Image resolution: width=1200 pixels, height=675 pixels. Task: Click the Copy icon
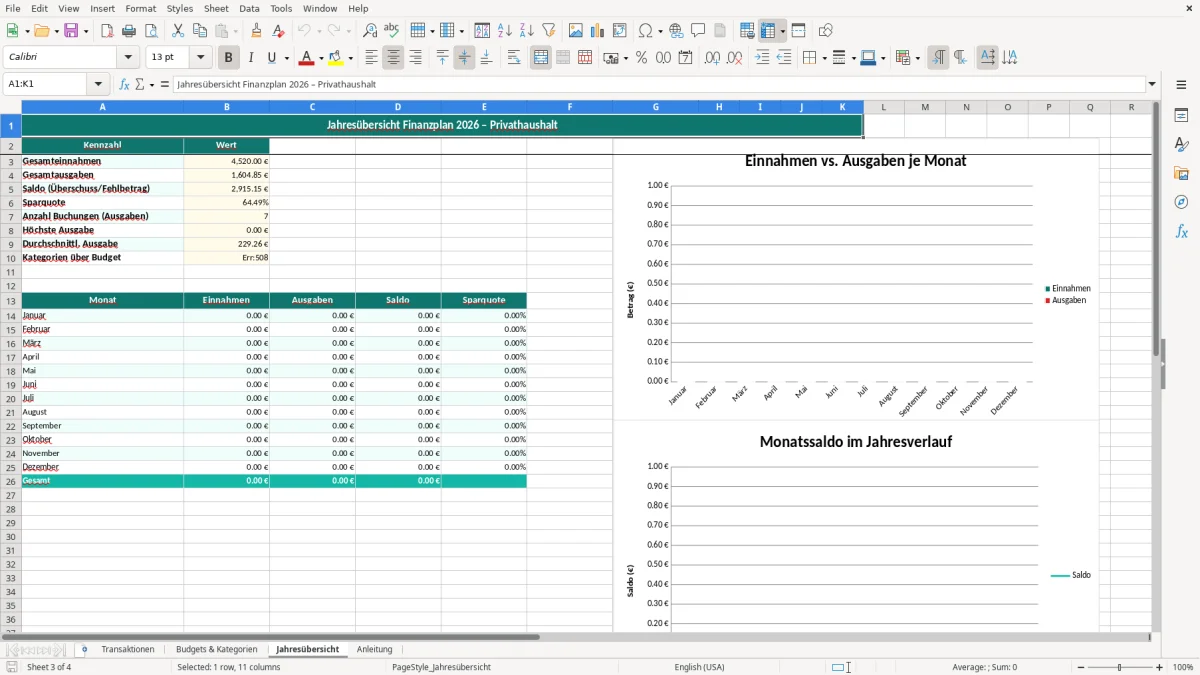coord(200,31)
